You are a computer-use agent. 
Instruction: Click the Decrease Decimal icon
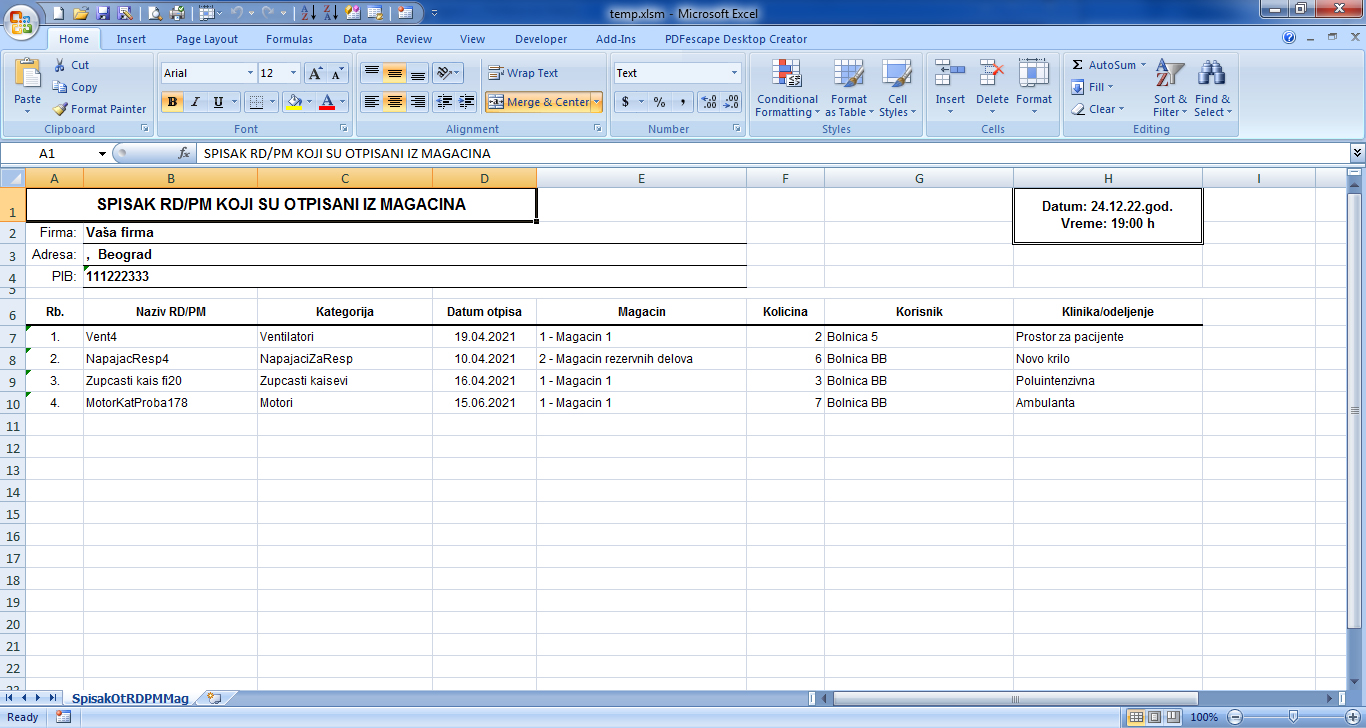pyautogui.click(x=732, y=102)
